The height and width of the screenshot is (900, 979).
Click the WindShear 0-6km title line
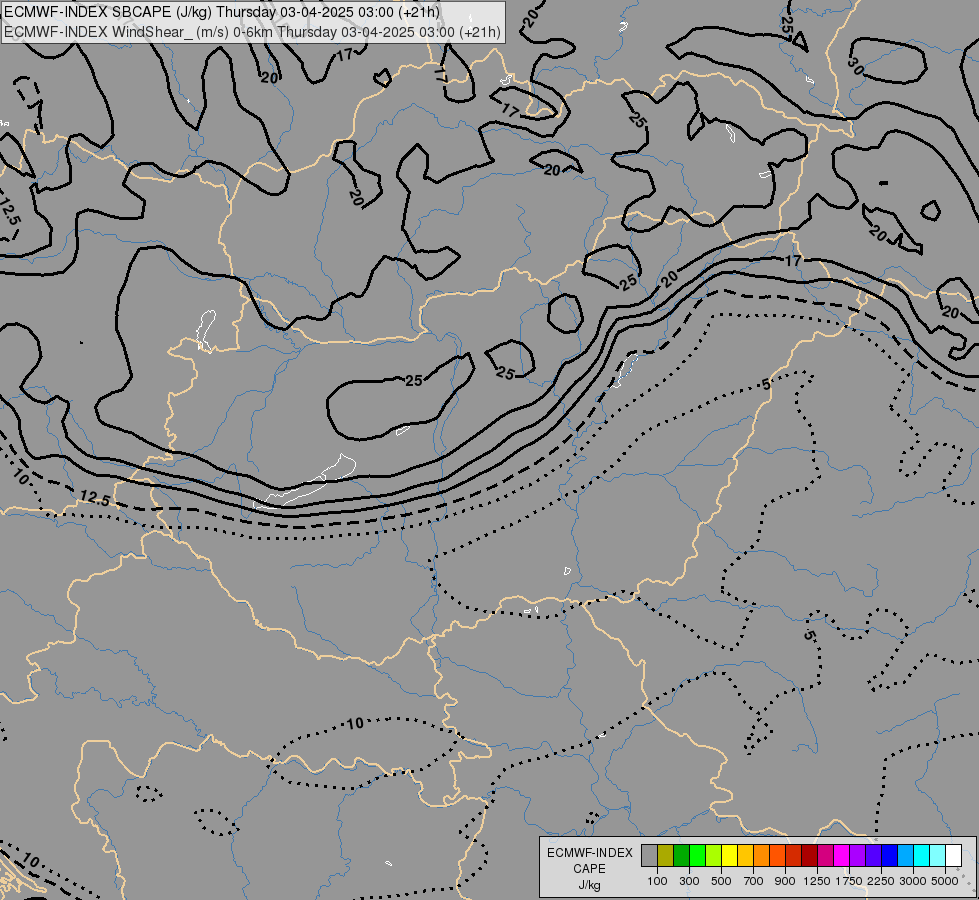[x=252, y=32]
